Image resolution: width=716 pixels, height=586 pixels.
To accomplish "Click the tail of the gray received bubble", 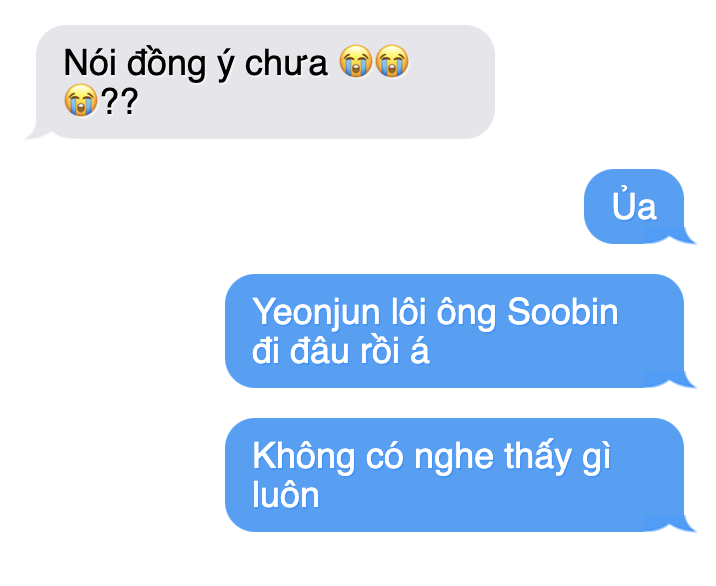I will click(x=37, y=132).
